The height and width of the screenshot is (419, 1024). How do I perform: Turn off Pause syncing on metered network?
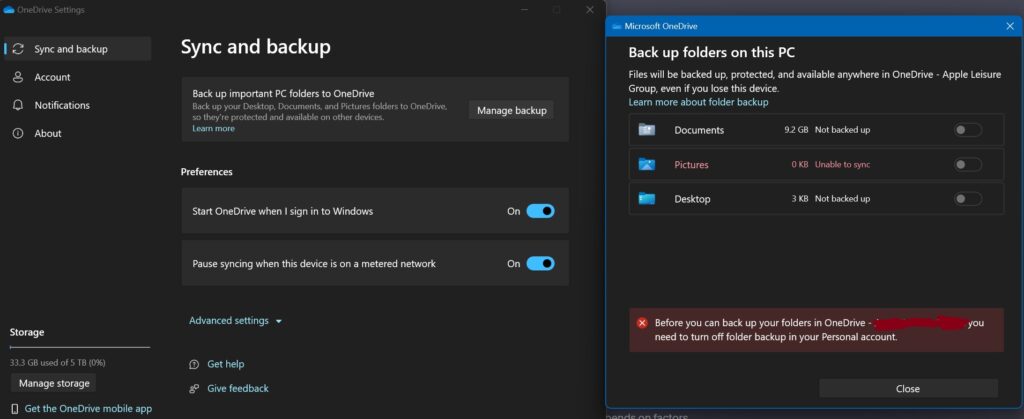[540, 264]
